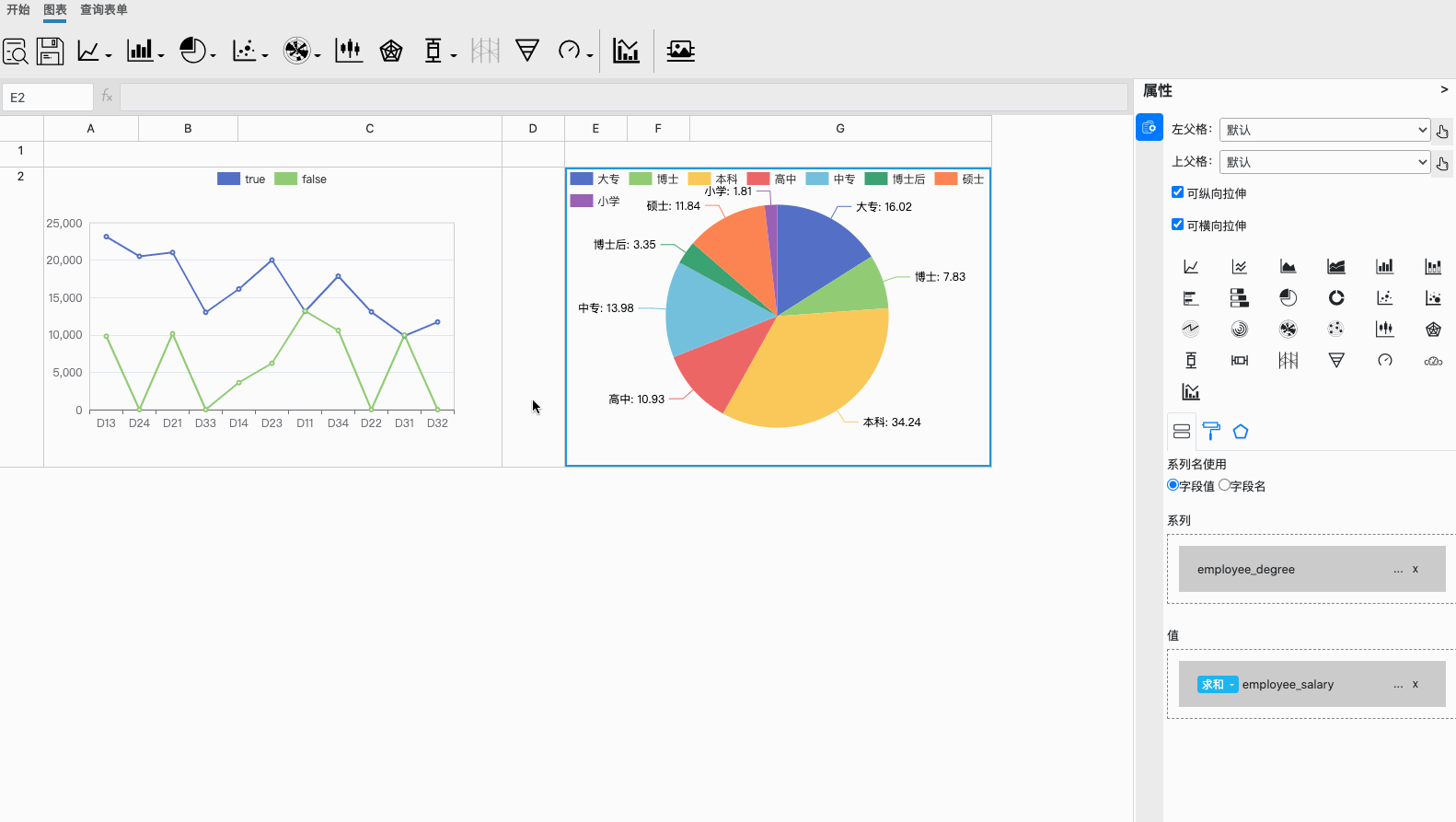Open the report preview tool in toolbar
The width and height of the screenshot is (1456, 822).
(15, 51)
